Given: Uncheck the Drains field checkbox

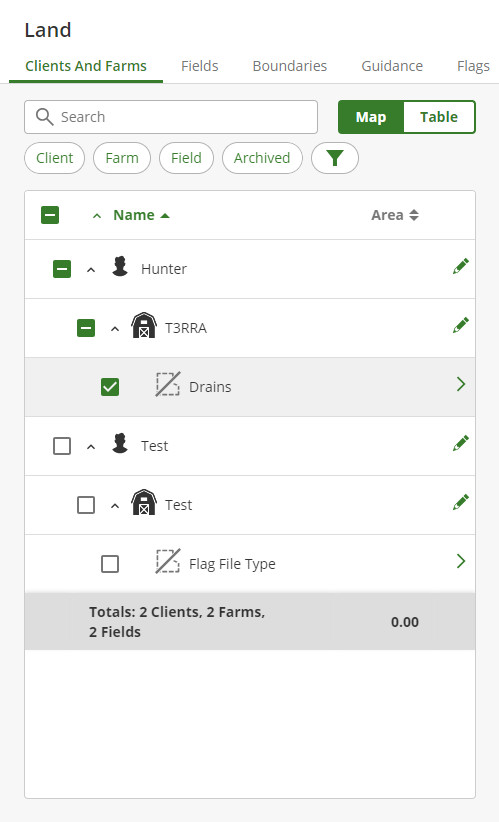Looking at the screenshot, I should 110,387.
